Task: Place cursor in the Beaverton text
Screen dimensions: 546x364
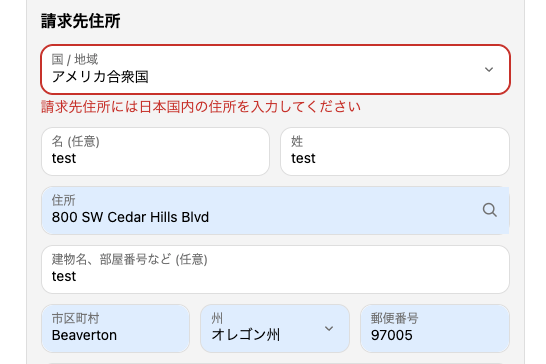Action: coord(84,335)
